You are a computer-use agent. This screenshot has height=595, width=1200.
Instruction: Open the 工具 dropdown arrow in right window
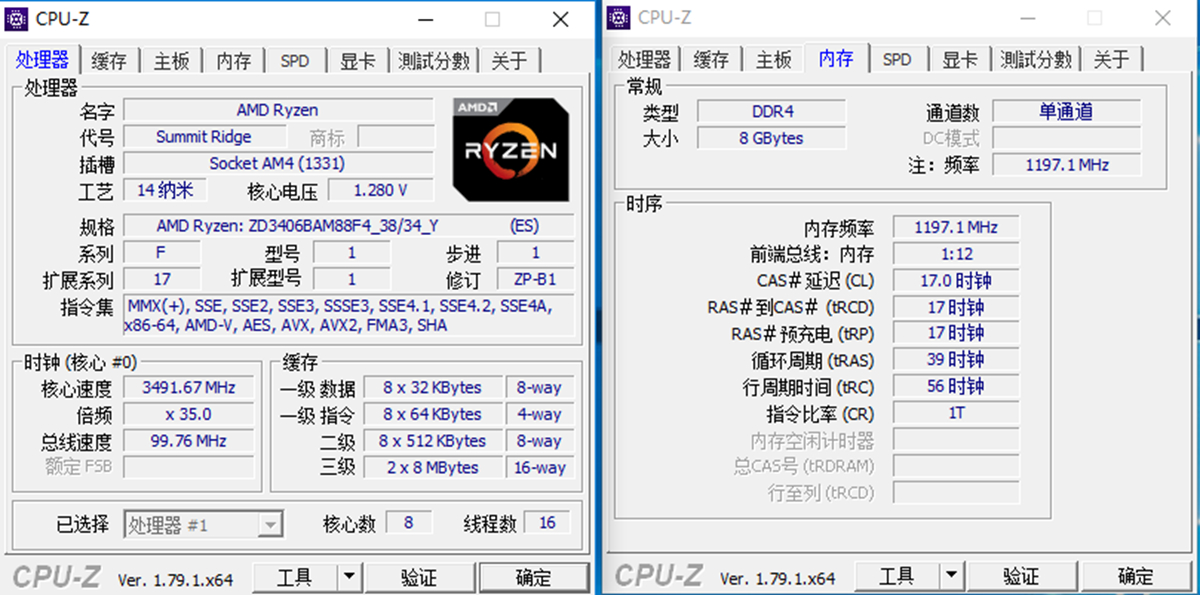(950, 576)
